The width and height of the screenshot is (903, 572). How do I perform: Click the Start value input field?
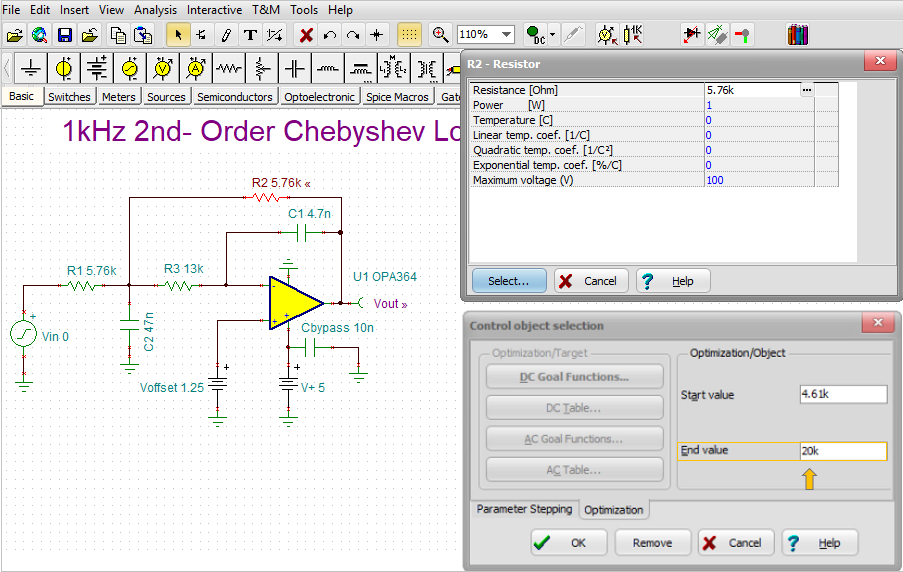842,394
